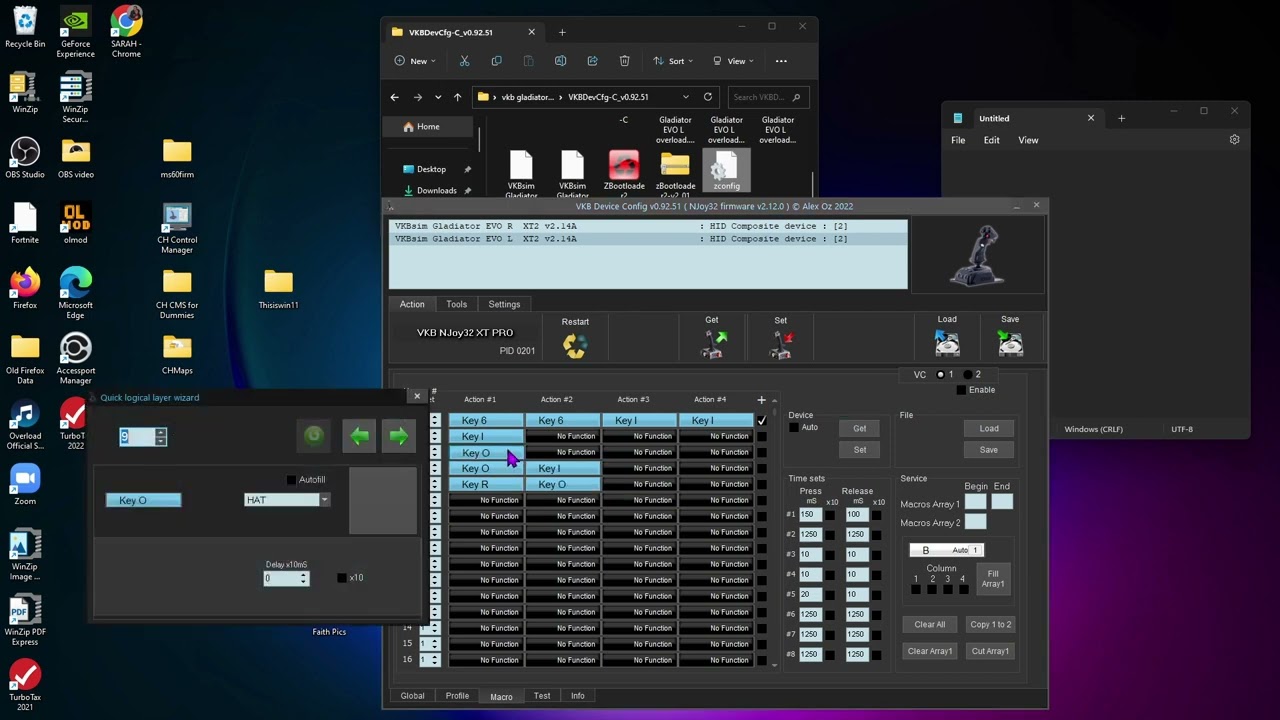Open Recycle Bin desktop icon

(25, 27)
